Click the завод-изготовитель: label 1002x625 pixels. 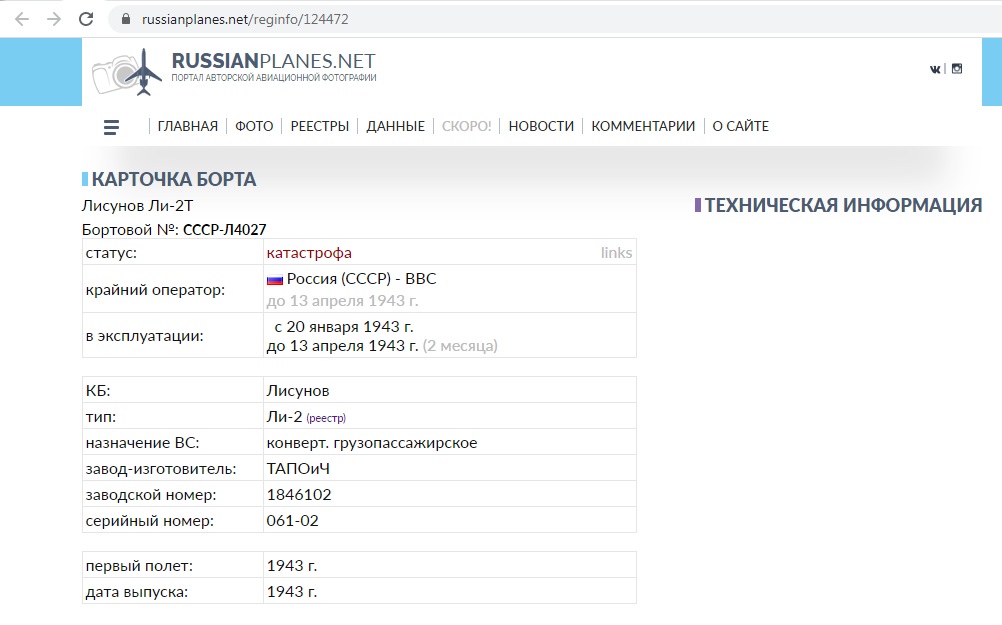pyautogui.click(x=161, y=469)
